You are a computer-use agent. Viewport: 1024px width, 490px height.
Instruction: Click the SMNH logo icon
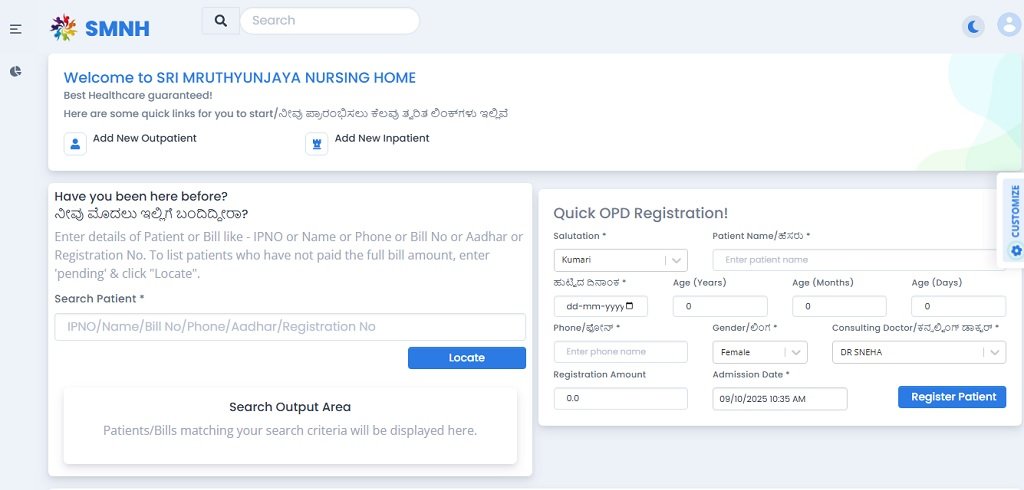pos(64,28)
